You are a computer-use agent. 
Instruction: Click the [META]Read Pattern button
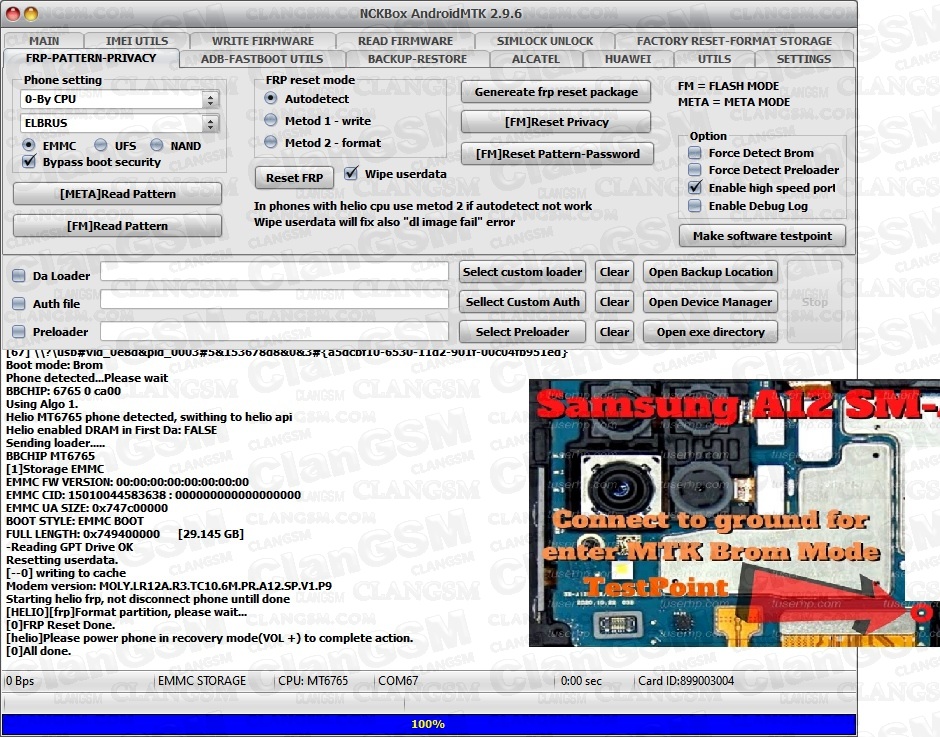(117, 194)
